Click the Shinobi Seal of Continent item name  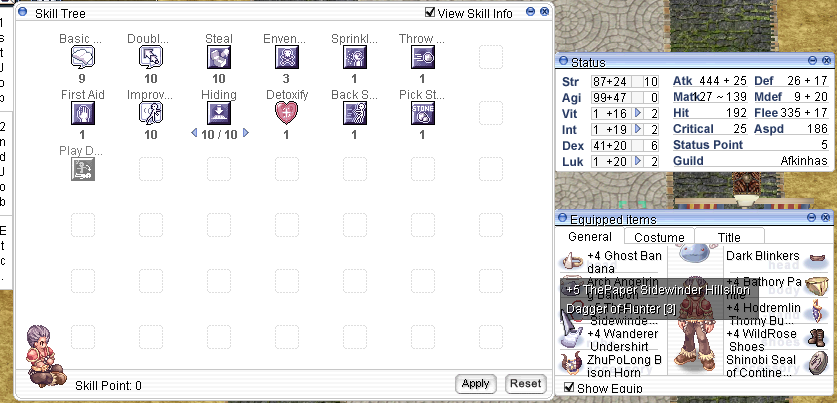point(760,366)
